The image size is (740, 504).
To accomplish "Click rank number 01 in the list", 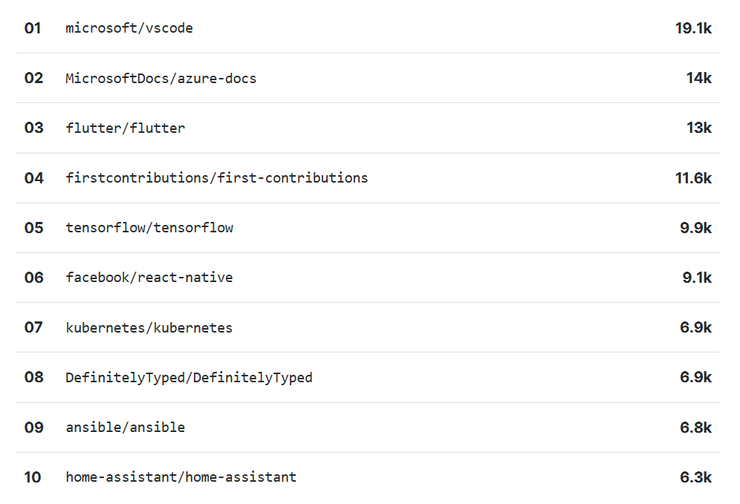I will 34,28.
